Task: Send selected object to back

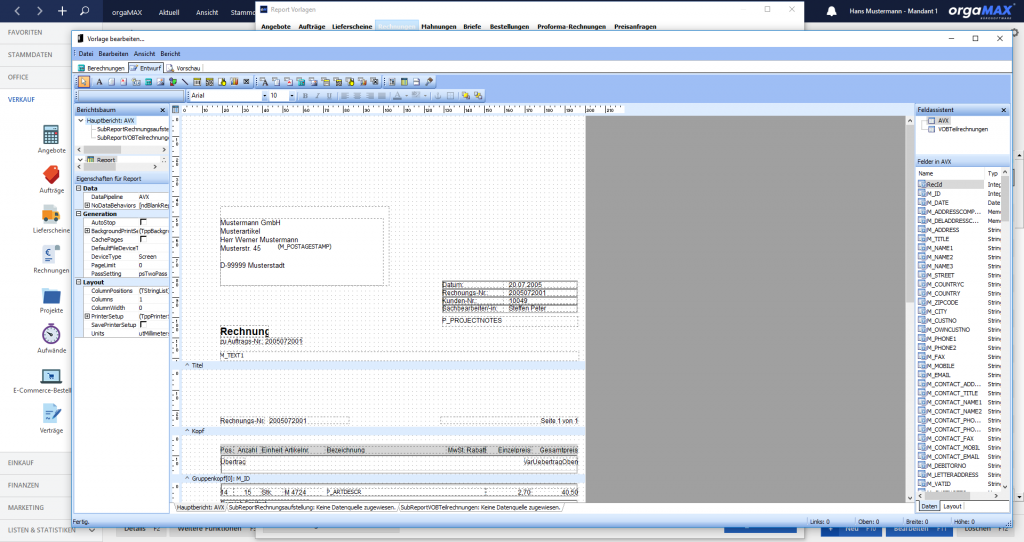Action: pos(478,95)
